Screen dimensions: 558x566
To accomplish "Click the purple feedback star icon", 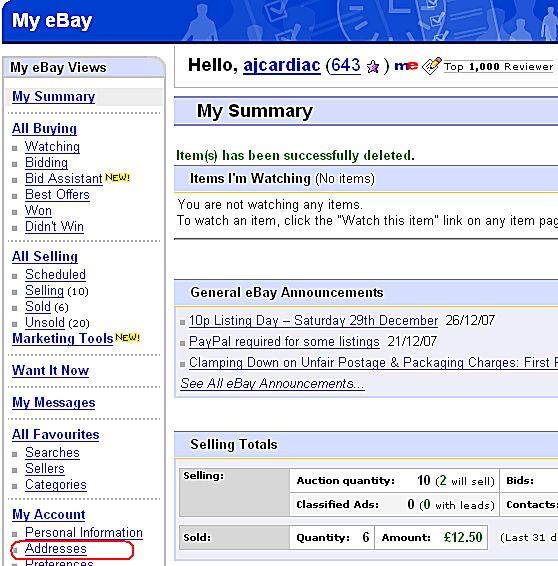I will [373, 66].
